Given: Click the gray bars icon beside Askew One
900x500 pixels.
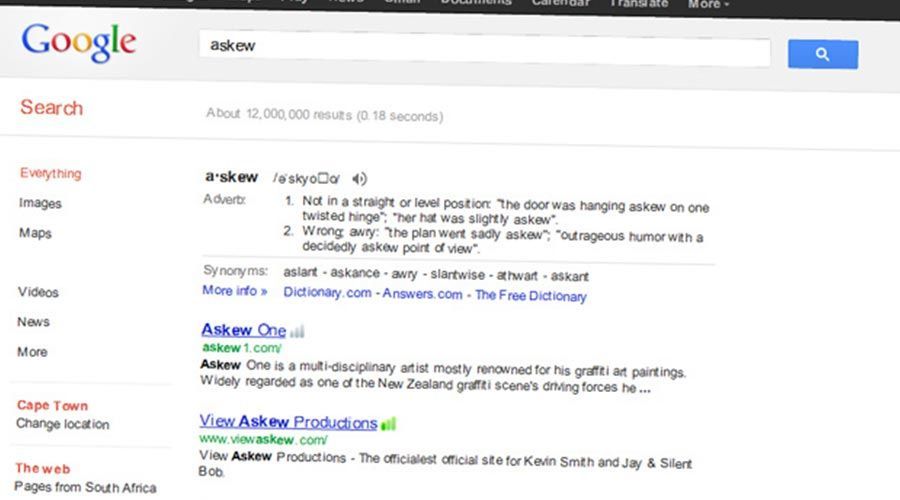Looking at the screenshot, I should click(297, 331).
